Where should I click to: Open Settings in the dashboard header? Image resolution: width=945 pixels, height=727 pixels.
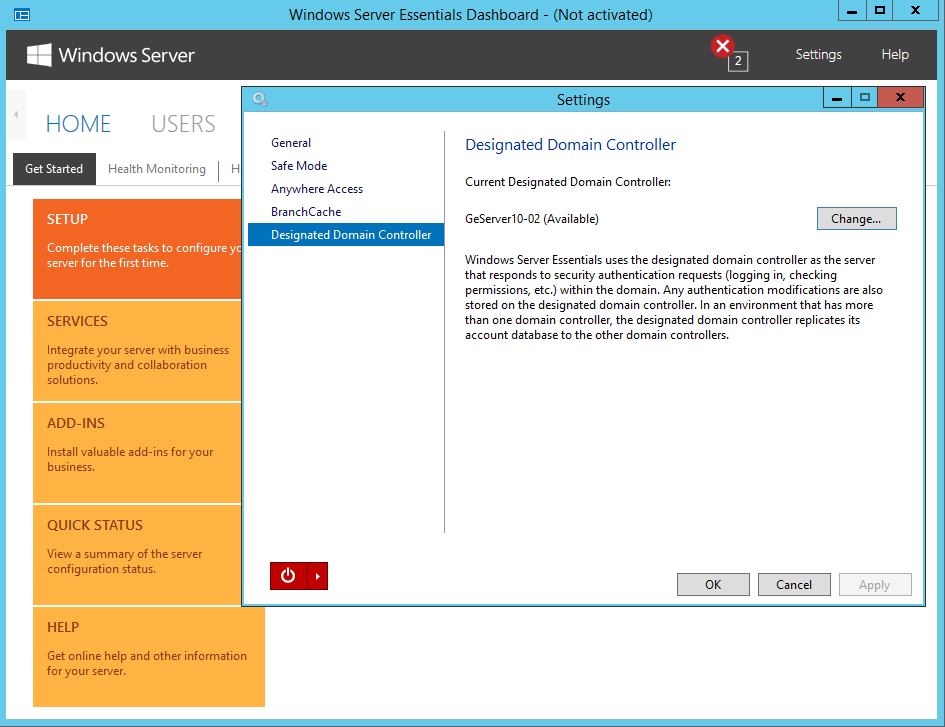pyautogui.click(x=818, y=54)
